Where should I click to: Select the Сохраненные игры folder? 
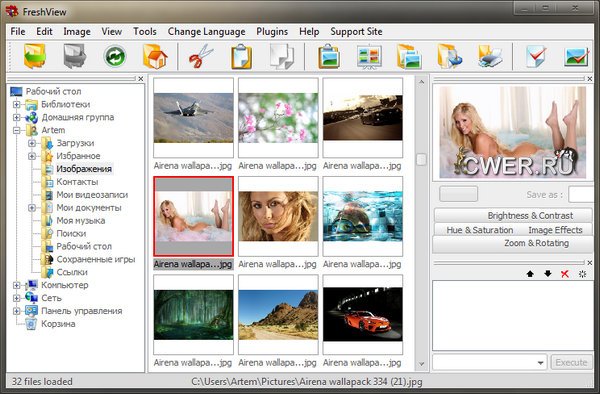[96, 259]
